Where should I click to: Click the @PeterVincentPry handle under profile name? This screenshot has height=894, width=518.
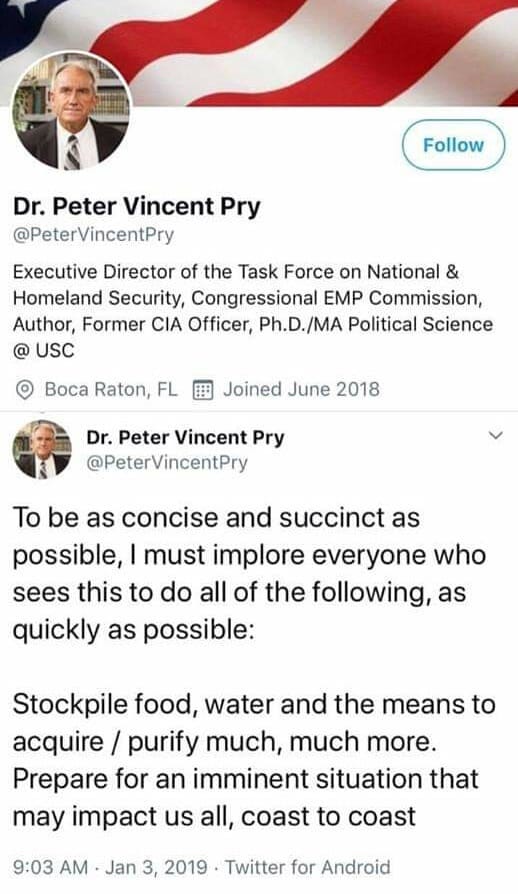coord(93,235)
